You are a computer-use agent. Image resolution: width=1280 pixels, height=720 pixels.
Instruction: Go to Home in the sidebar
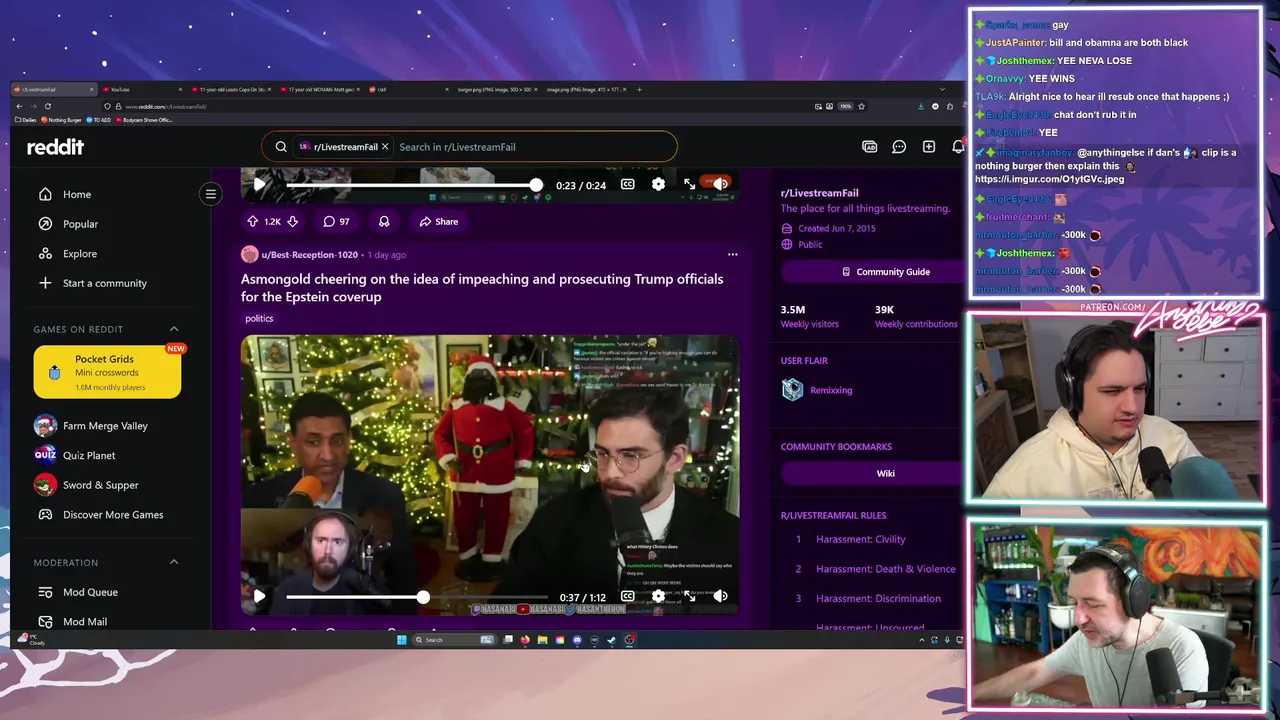[x=77, y=195]
